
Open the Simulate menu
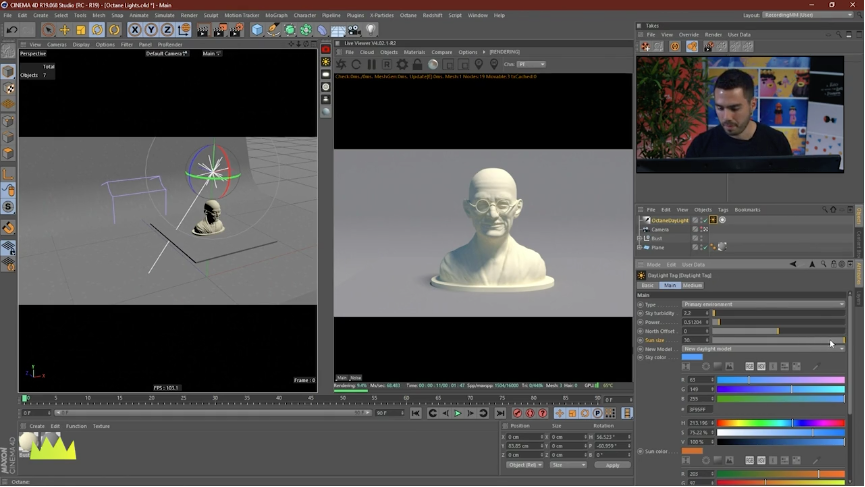(x=164, y=15)
